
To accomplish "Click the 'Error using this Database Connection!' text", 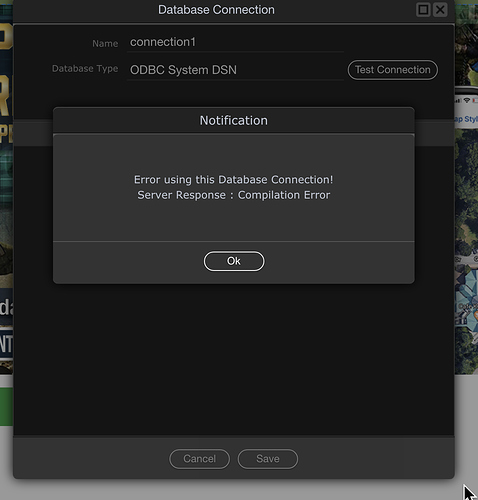I will click(233, 180).
